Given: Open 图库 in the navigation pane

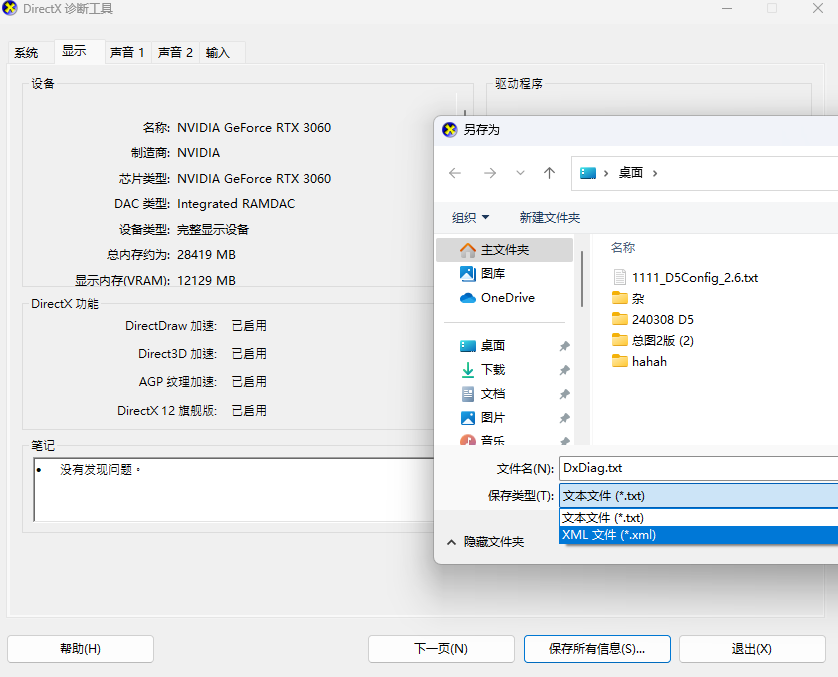Looking at the screenshot, I should (493, 274).
